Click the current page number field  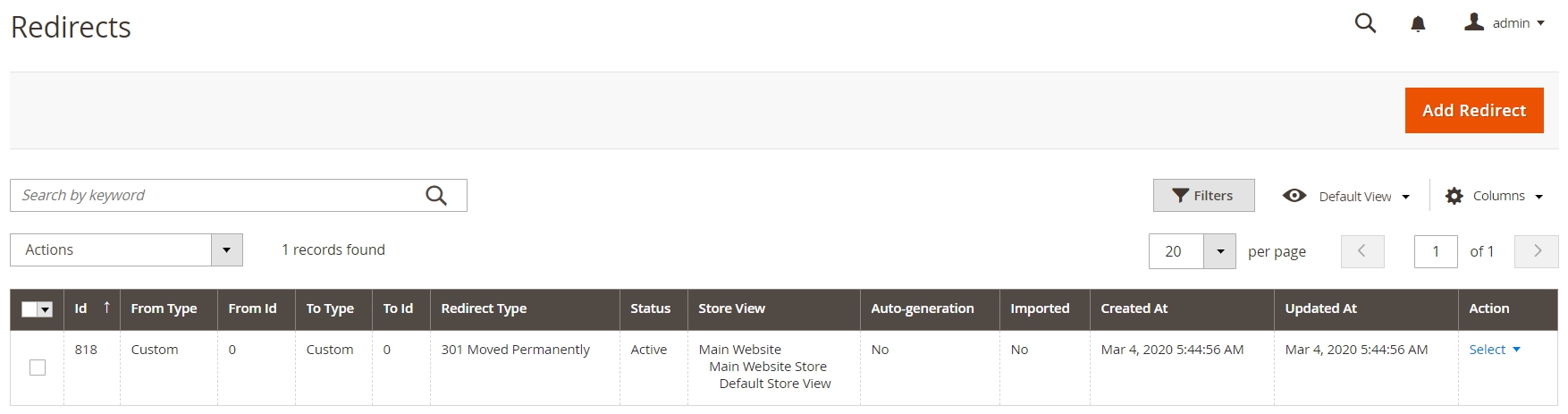coord(1436,251)
